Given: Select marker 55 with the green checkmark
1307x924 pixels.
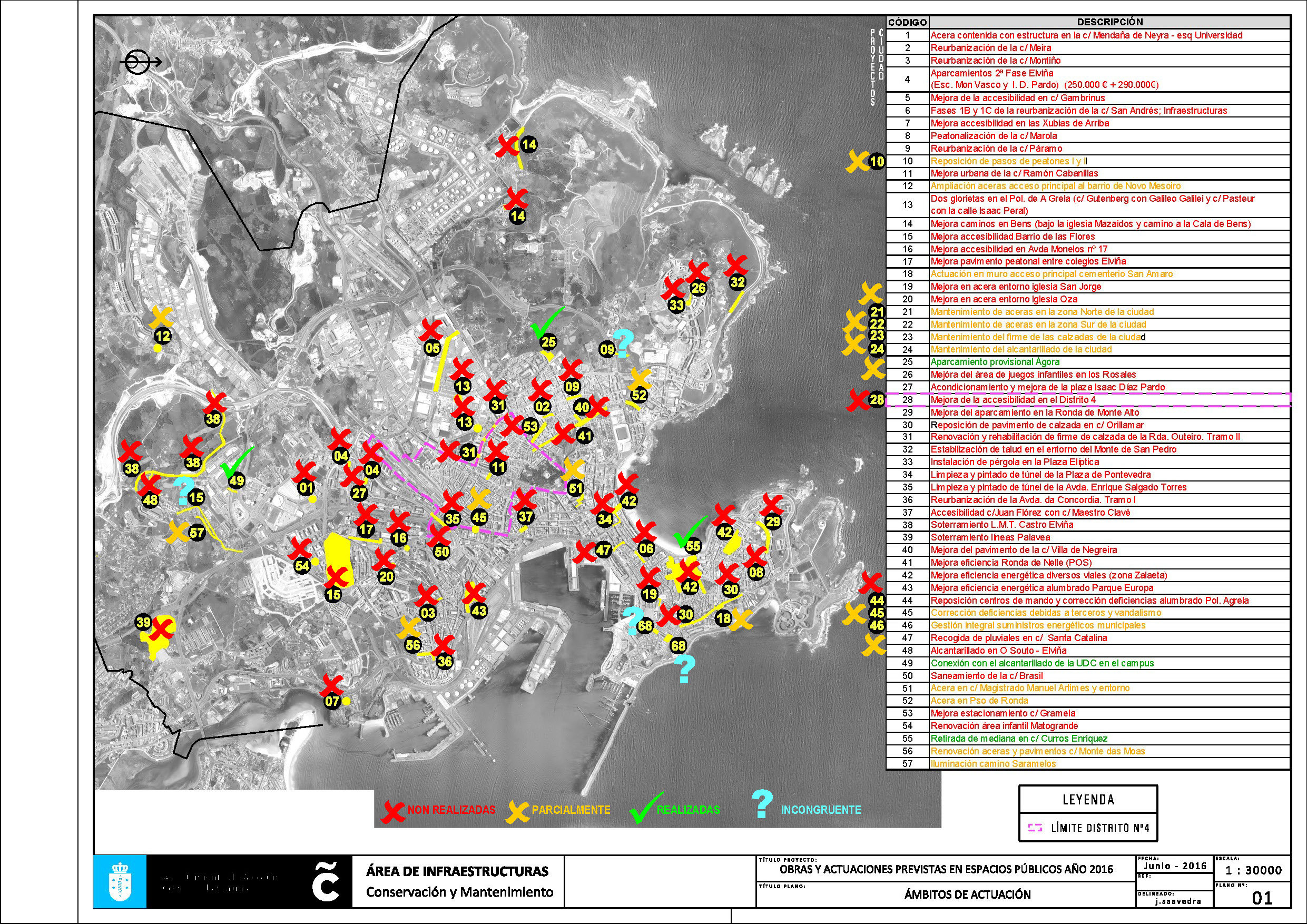Looking at the screenshot, I should (693, 546).
